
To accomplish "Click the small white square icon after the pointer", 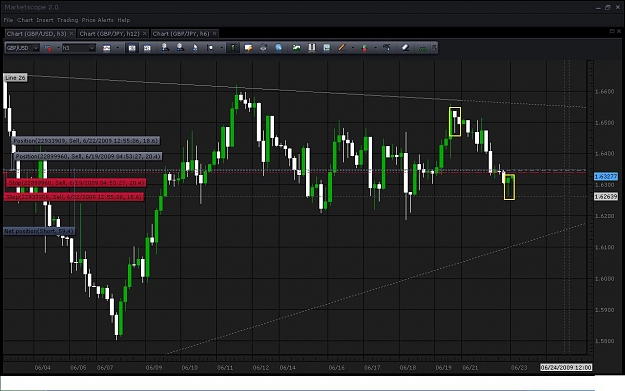I will (210, 48).
